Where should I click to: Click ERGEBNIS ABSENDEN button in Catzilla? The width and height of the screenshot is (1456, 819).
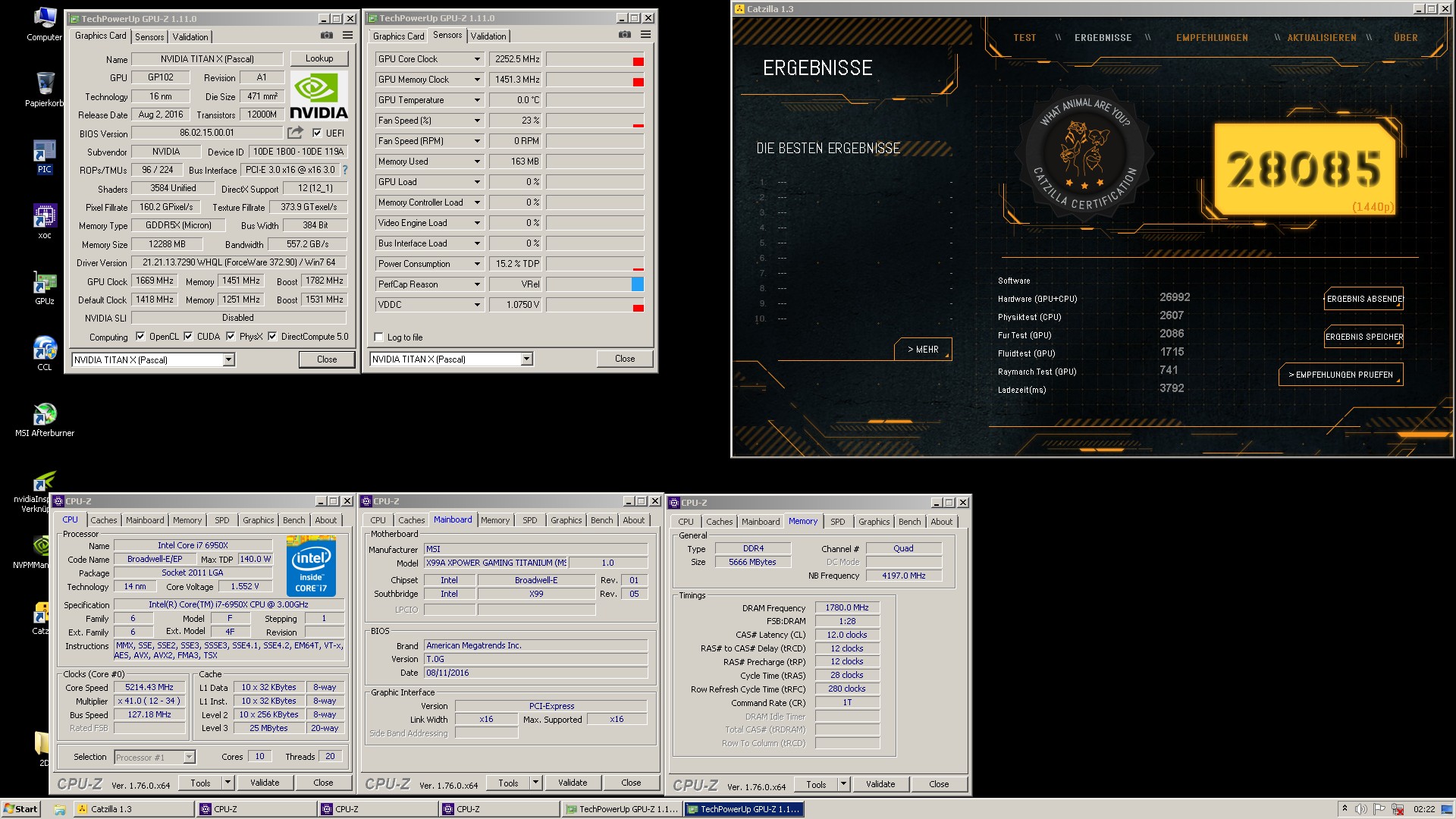1364,299
